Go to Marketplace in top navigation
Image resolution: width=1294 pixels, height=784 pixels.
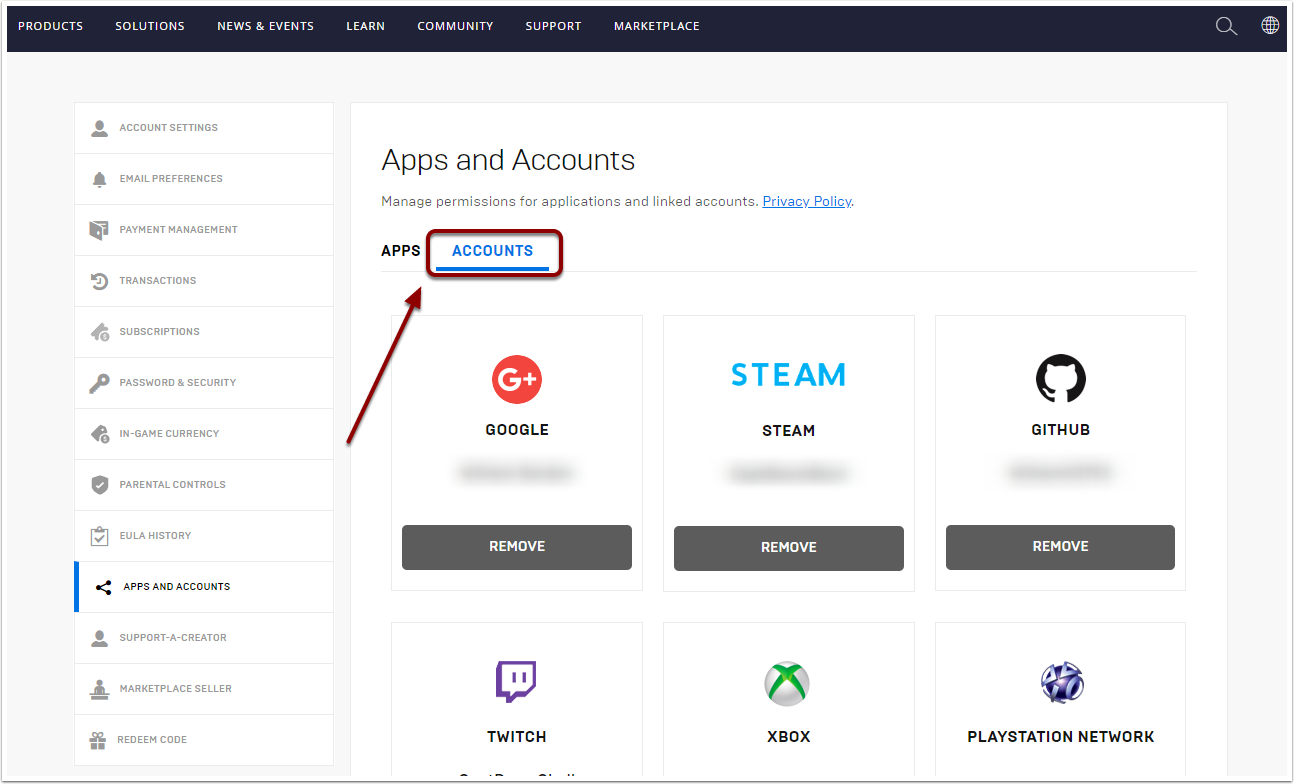657,26
